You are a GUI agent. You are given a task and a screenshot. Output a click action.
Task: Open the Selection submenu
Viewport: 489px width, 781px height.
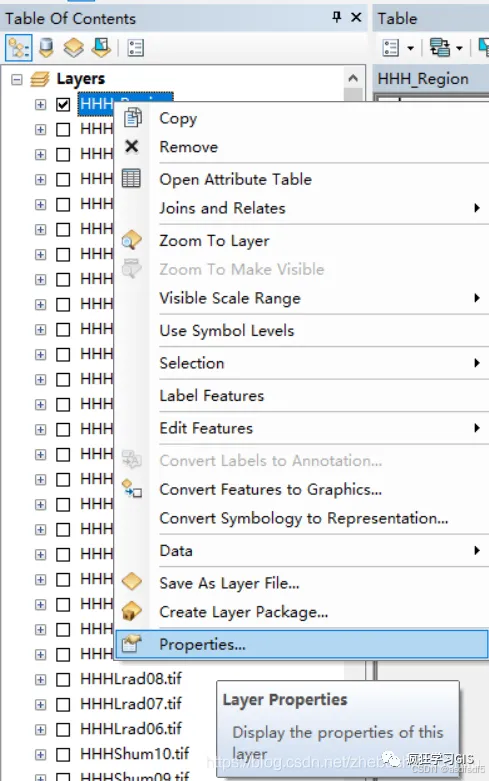301,363
